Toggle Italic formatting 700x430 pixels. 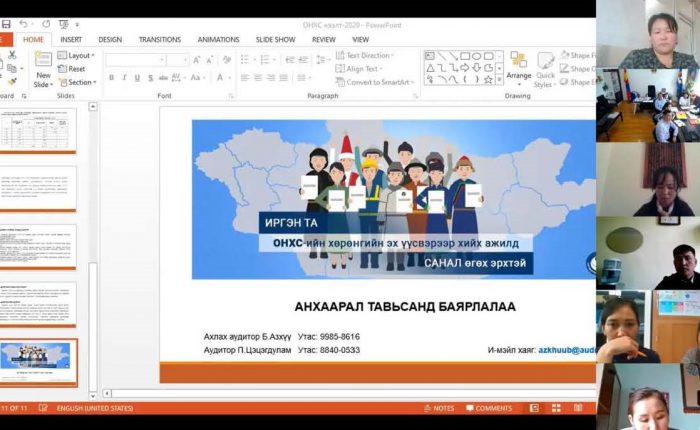124,78
